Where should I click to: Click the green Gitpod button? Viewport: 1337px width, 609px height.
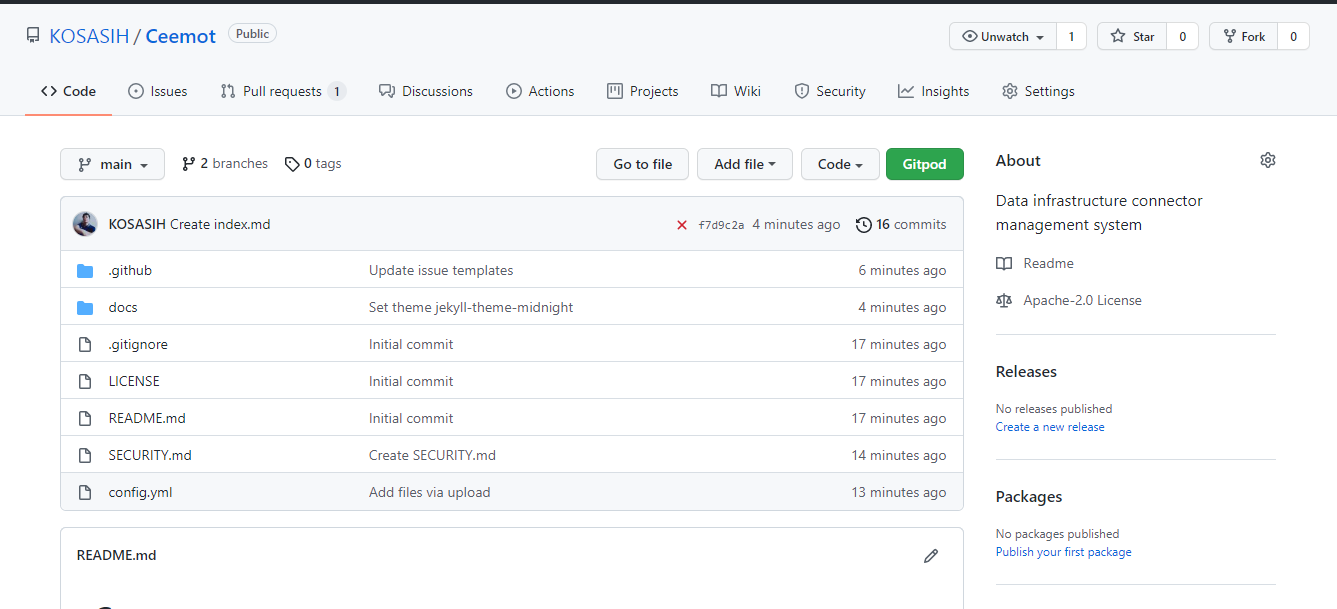925,164
